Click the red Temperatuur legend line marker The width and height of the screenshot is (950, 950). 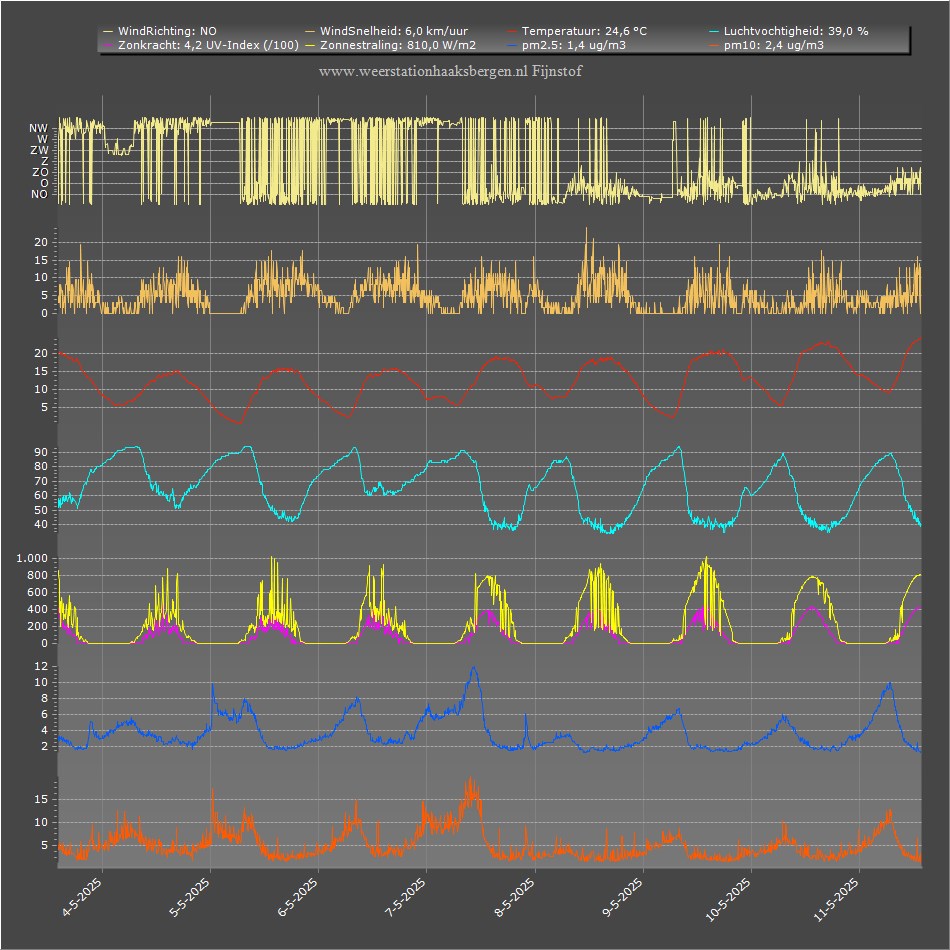(x=513, y=32)
